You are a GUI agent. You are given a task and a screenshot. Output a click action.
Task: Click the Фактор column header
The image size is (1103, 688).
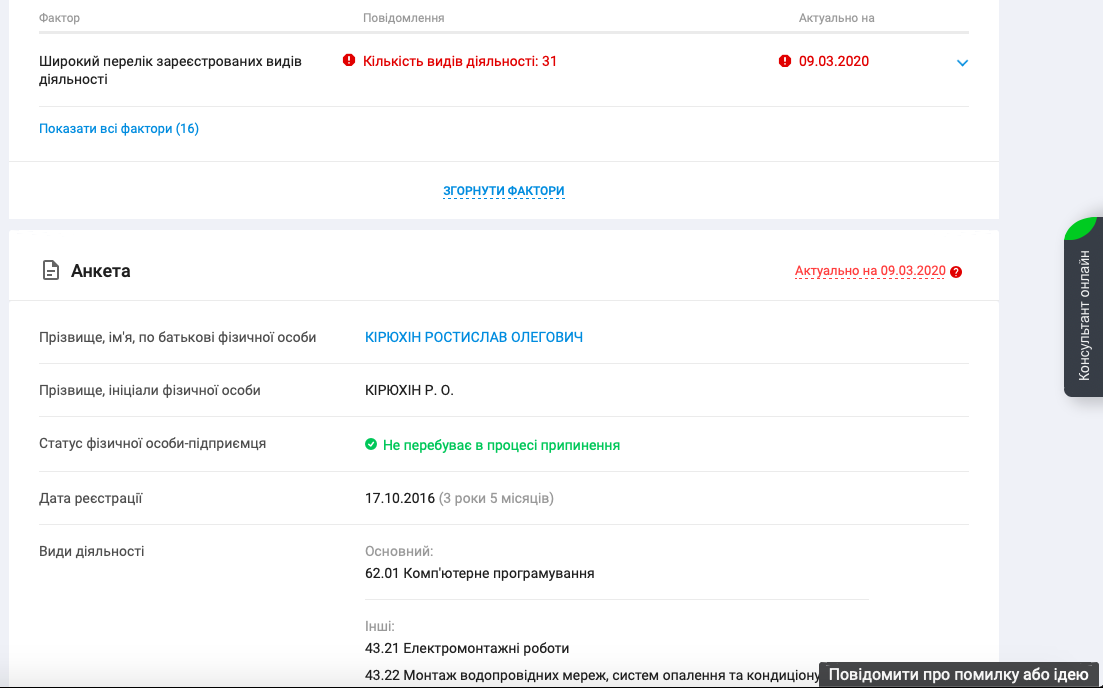point(59,18)
